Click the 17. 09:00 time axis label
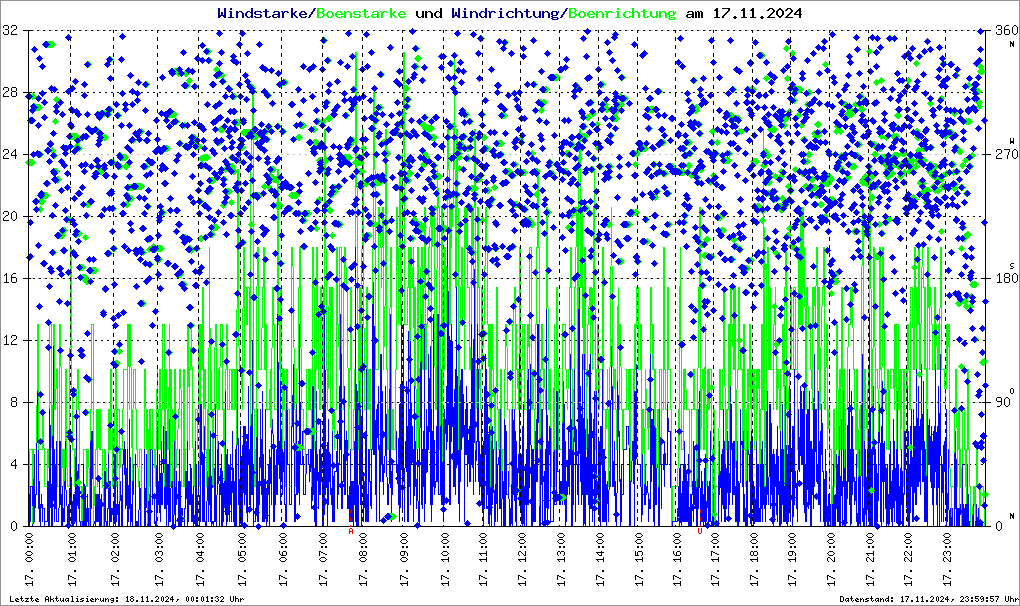The image size is (1020, 606). [x=404, y=559]
